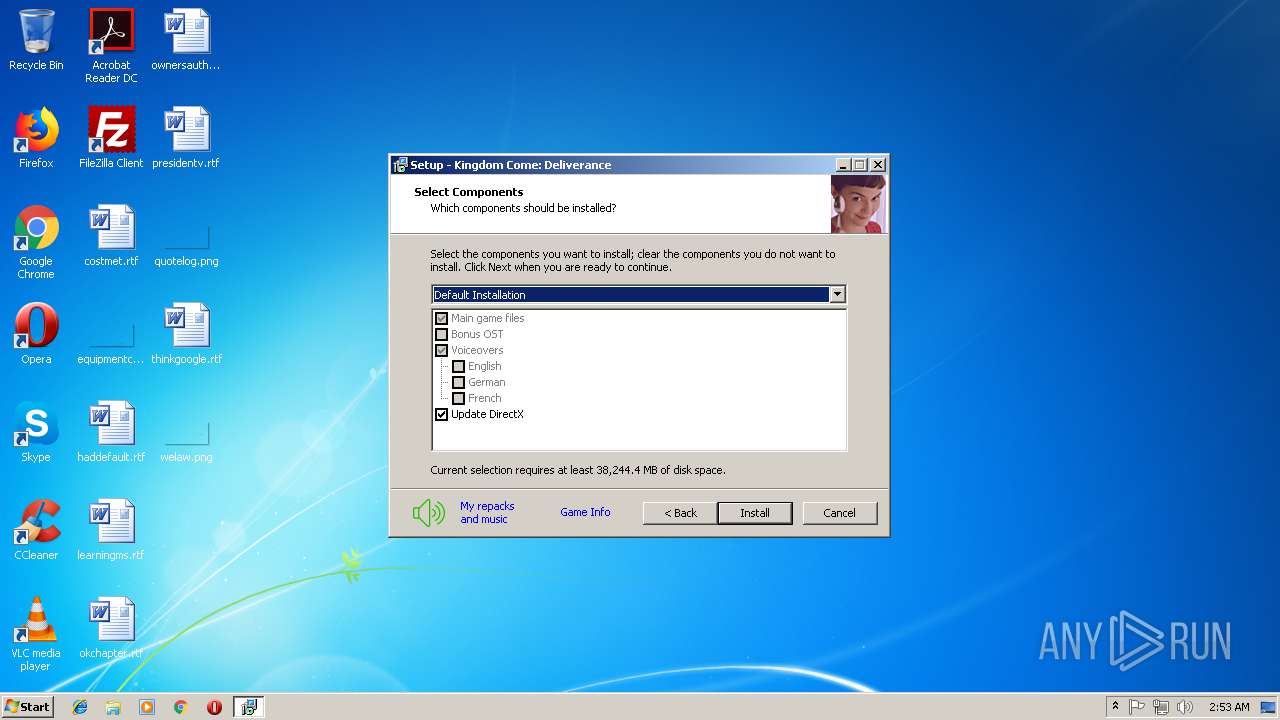Toggle the German voiceover checkbox
The image size is (1280, 720).
458,382
